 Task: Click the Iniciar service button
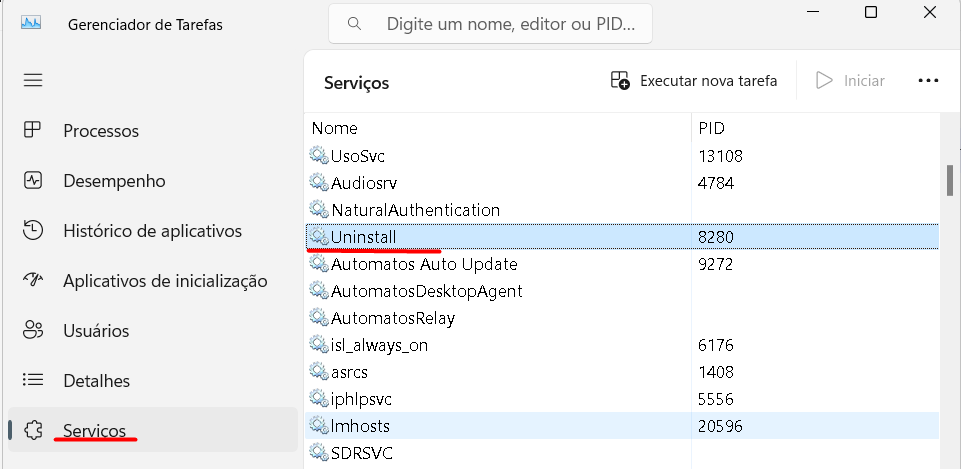pyautogui.click(x=851, y=81)
